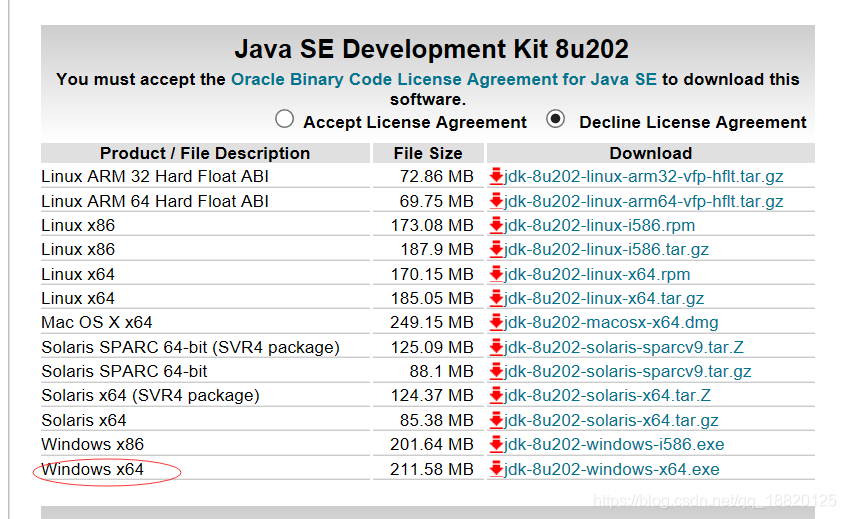Select the Accept License Agreement radio button
This screenshot has height=519, width=846.
(x=284, y=119)
